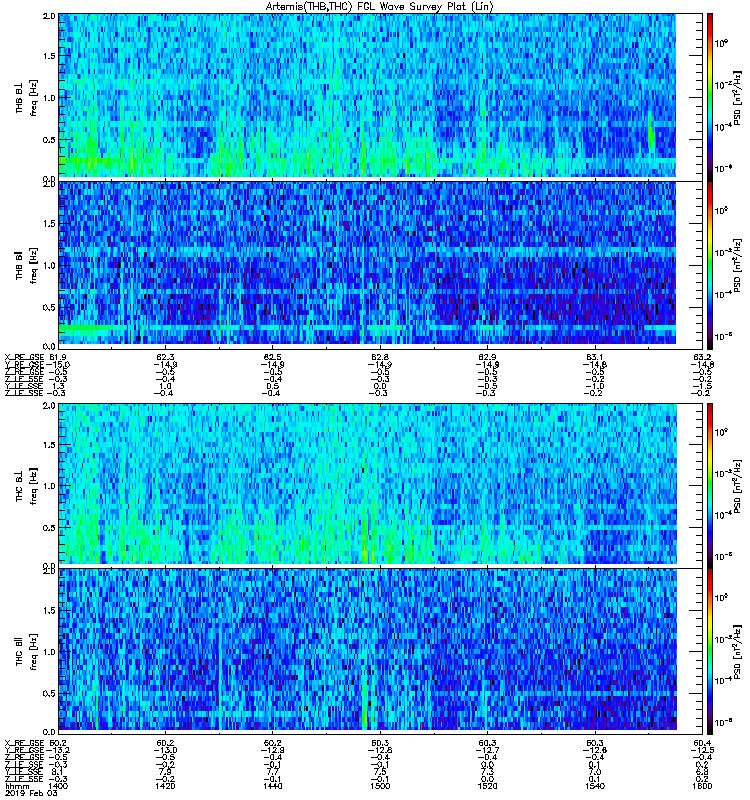
Task: Click the '2019 Feb 03' date label
Action: (x=32, y=794)
